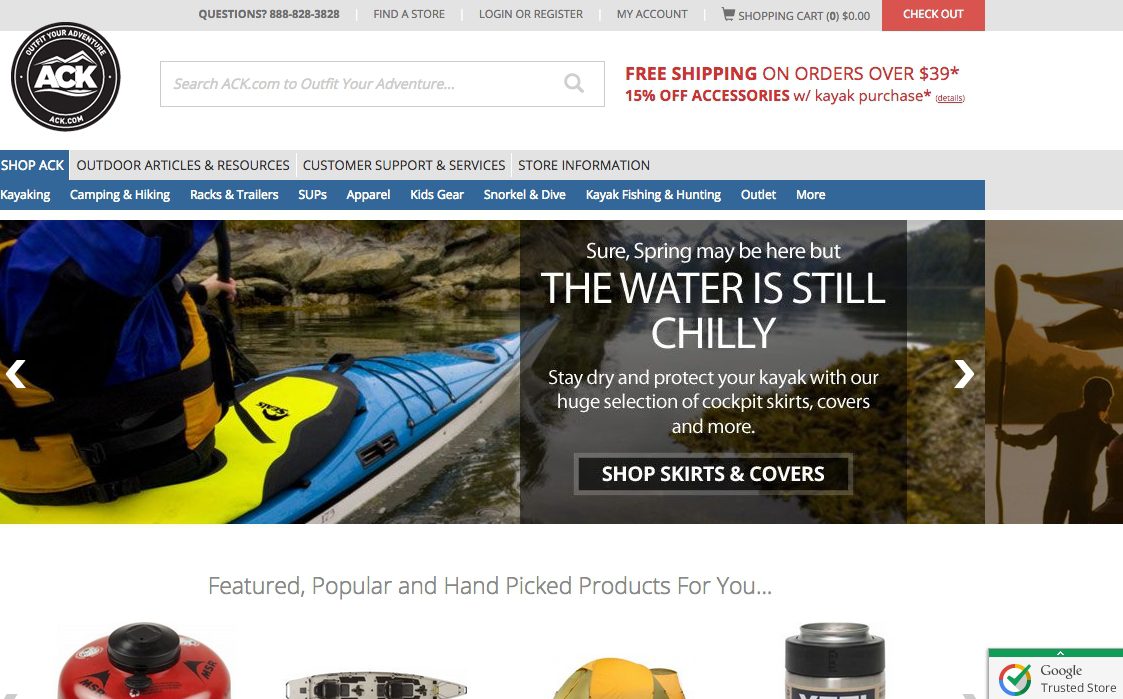Viewport: 1123px width, 699px height.
Task: Click the search magnifier icon
Action: (574, 83)
